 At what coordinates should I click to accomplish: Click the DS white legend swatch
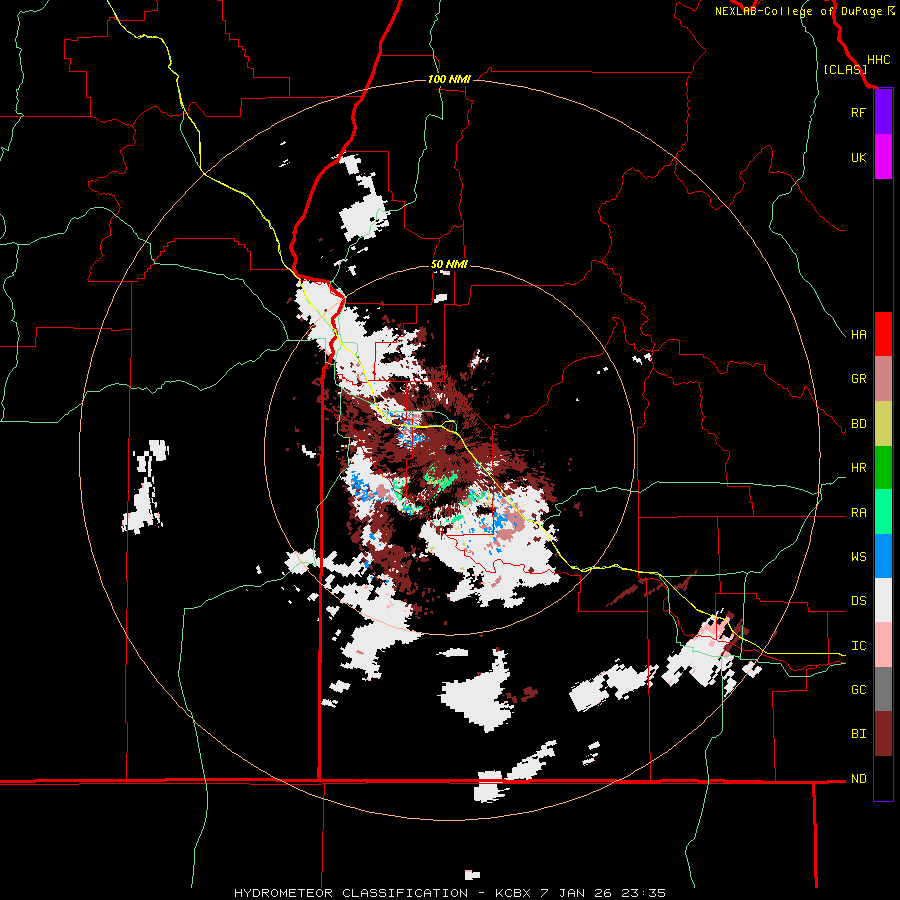click(883, 601)
